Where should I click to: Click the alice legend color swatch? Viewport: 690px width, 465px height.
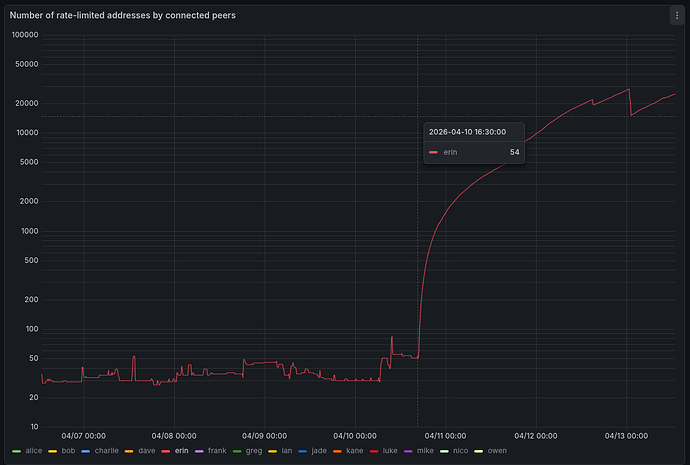tap(17, 451)
